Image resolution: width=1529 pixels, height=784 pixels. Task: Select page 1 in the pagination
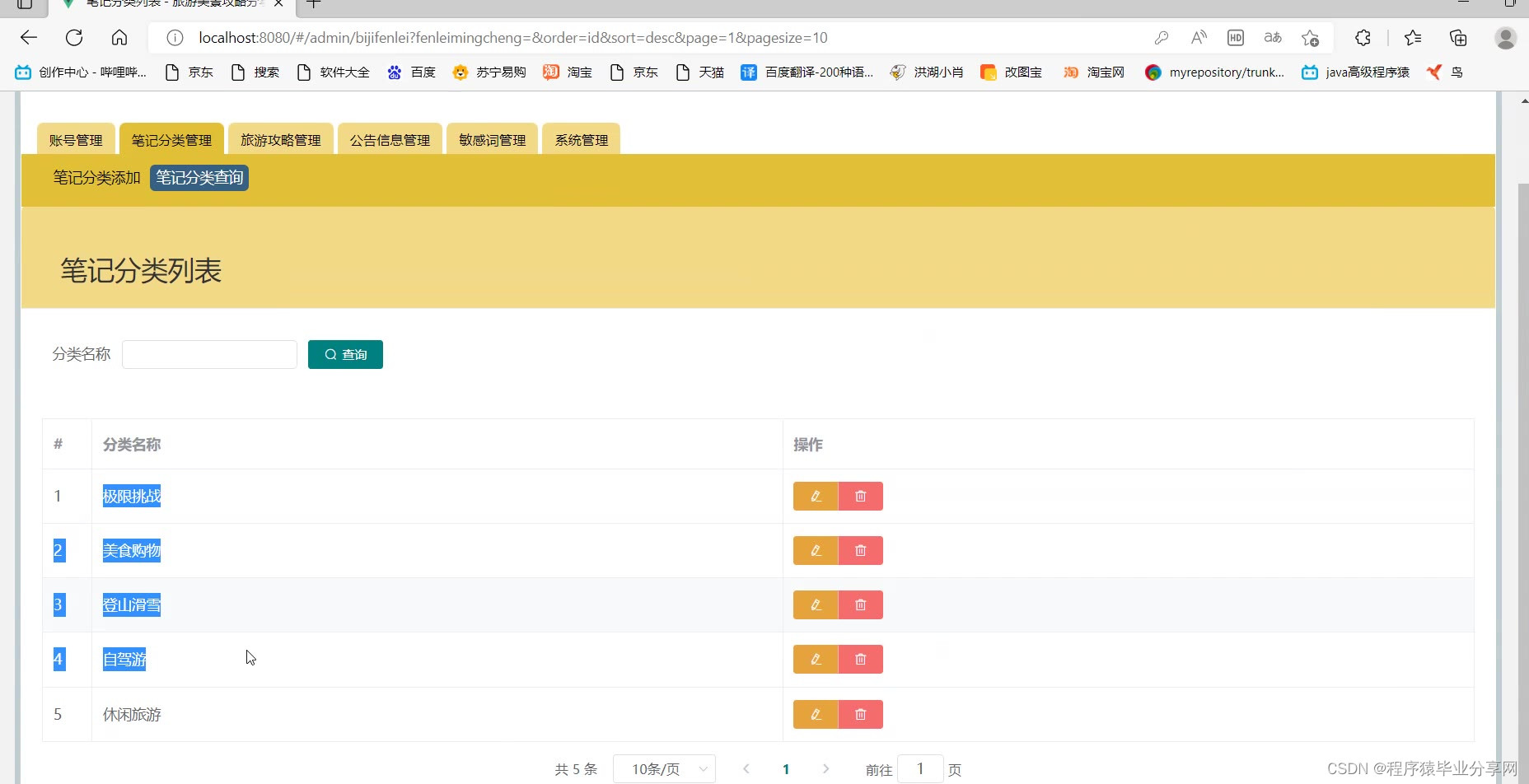pyautogui.click(x=786, y=769)
